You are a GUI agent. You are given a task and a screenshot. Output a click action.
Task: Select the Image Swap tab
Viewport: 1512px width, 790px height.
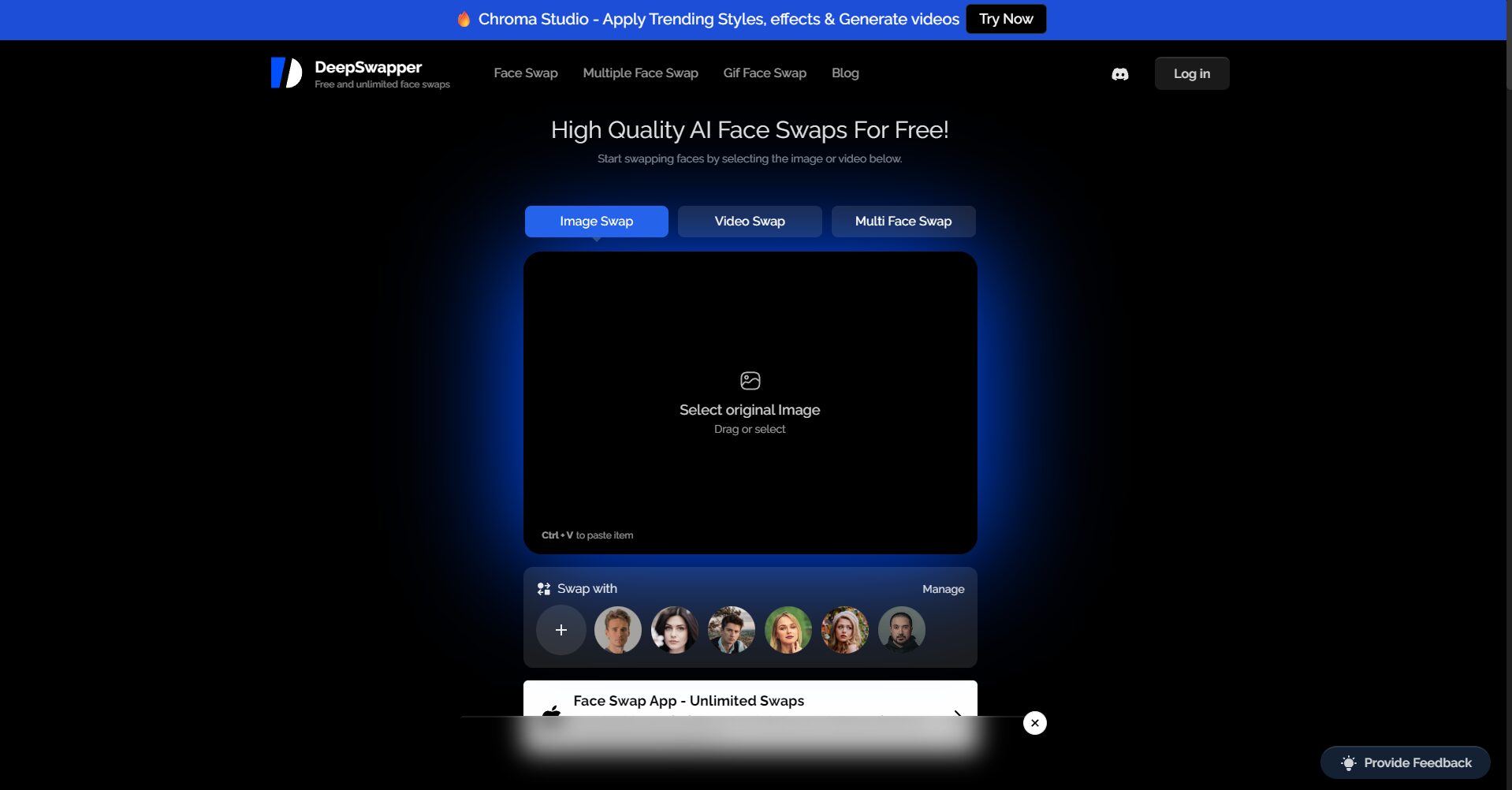point(596,222)
